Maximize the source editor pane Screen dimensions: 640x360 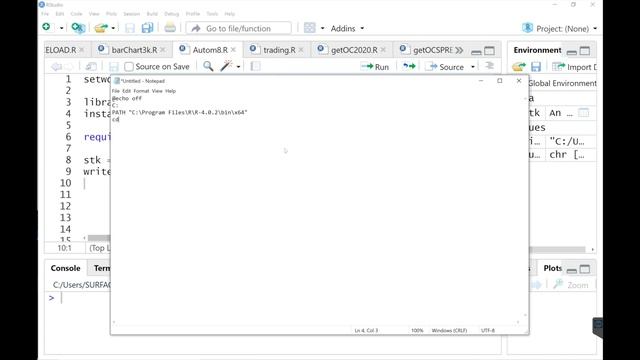coord(489,51)
